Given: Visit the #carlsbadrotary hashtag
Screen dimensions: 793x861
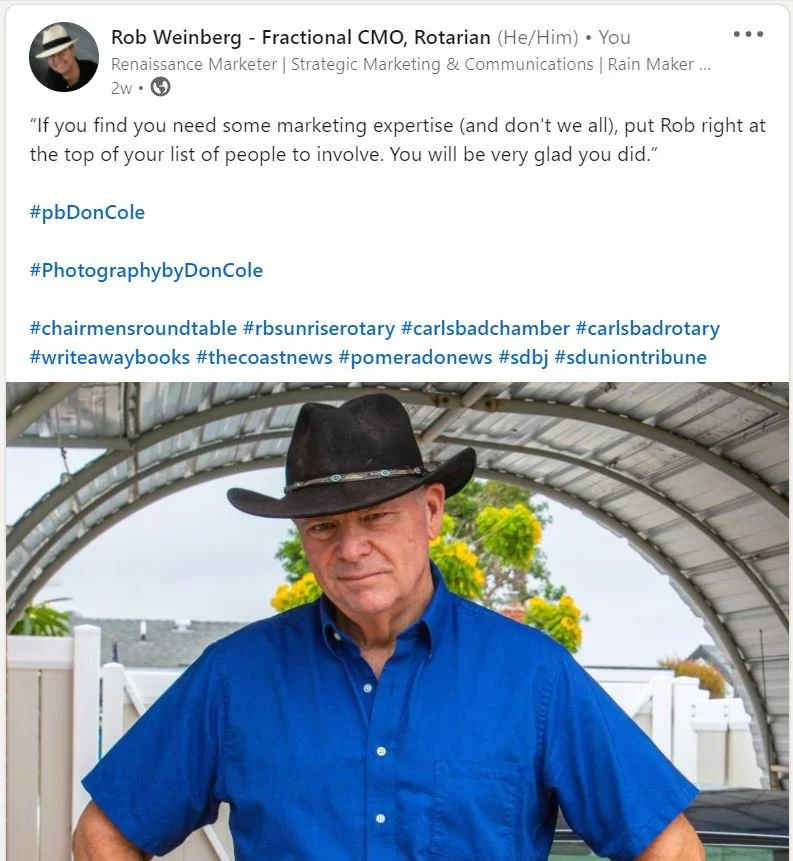Looking at the screenshot, I should [647, 328].
